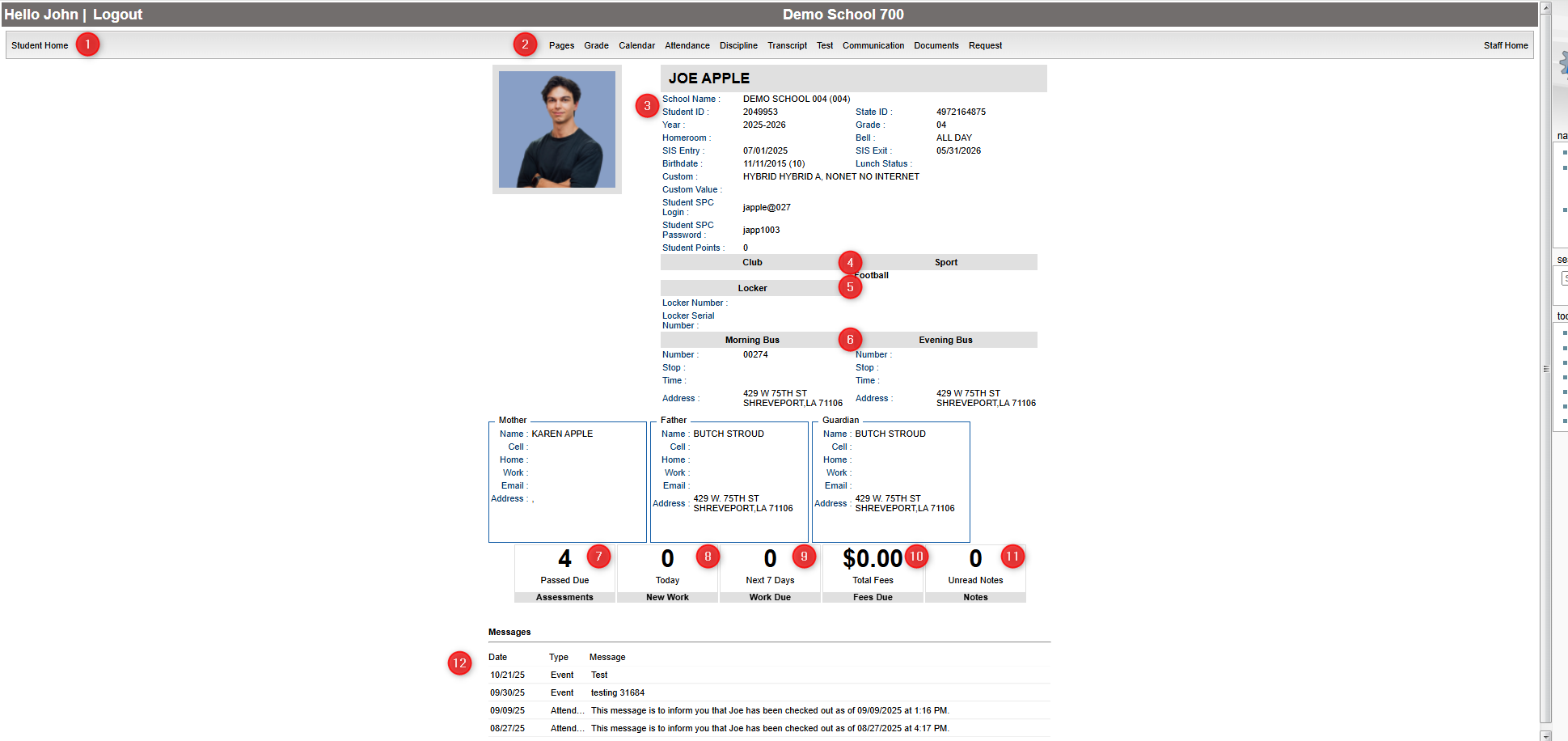Open the Documents menu item
The width and height of the screenshot is (1568, 741).
[x=936, y=45]
